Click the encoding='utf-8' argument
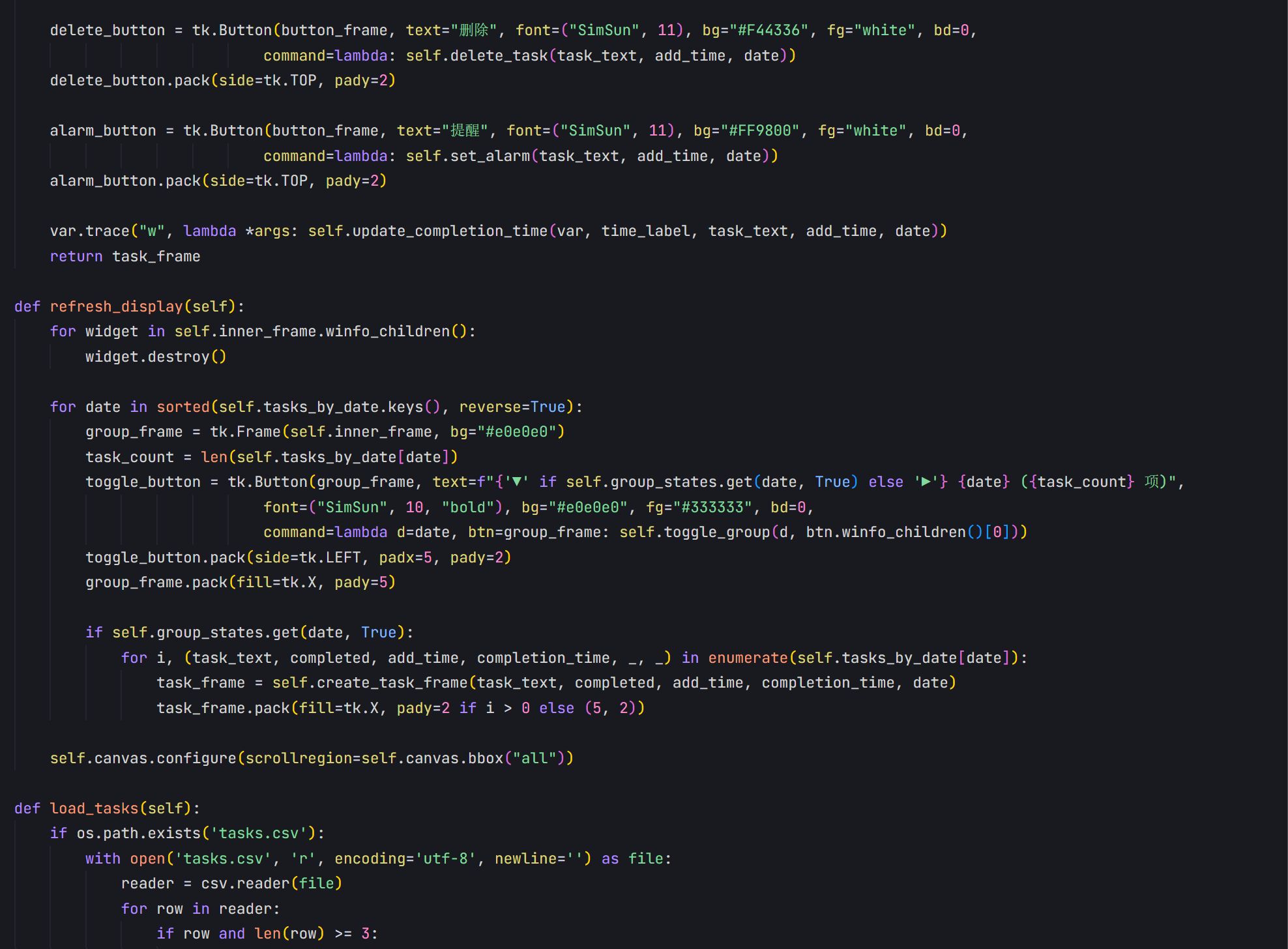 coord(405,858)
